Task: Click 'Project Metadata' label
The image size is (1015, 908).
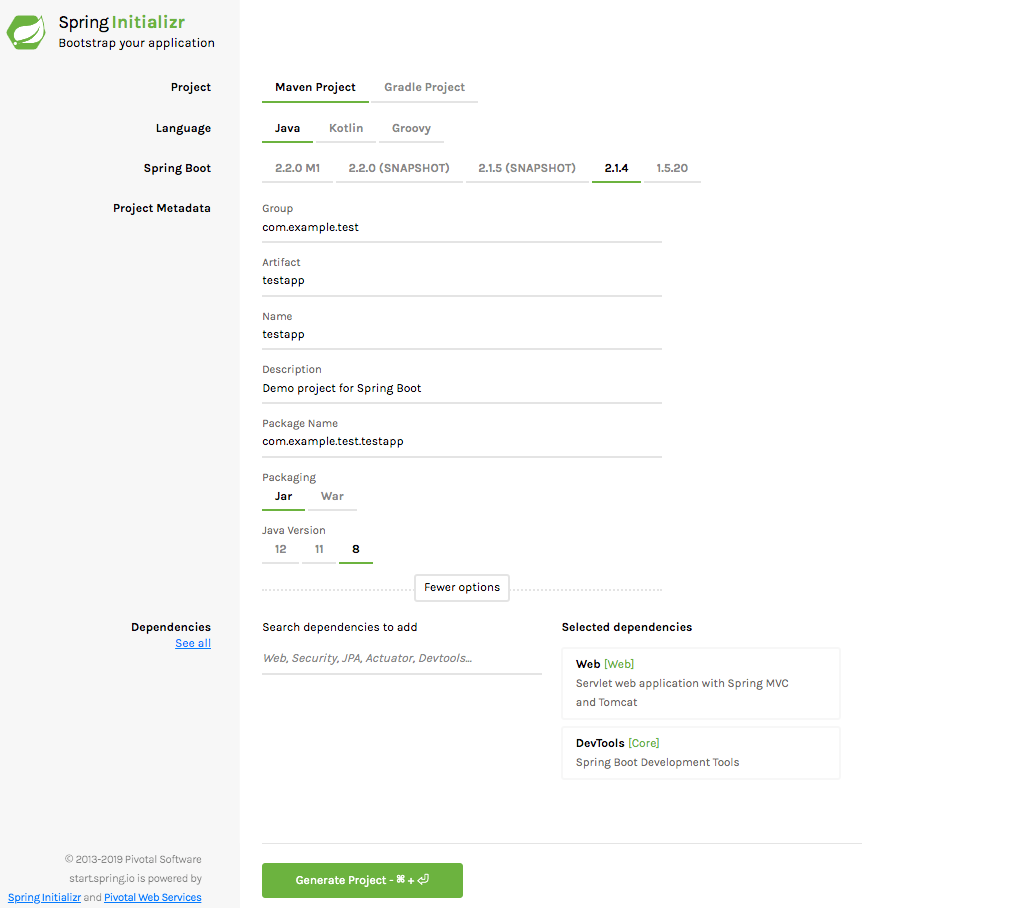Action: [162, 208]
